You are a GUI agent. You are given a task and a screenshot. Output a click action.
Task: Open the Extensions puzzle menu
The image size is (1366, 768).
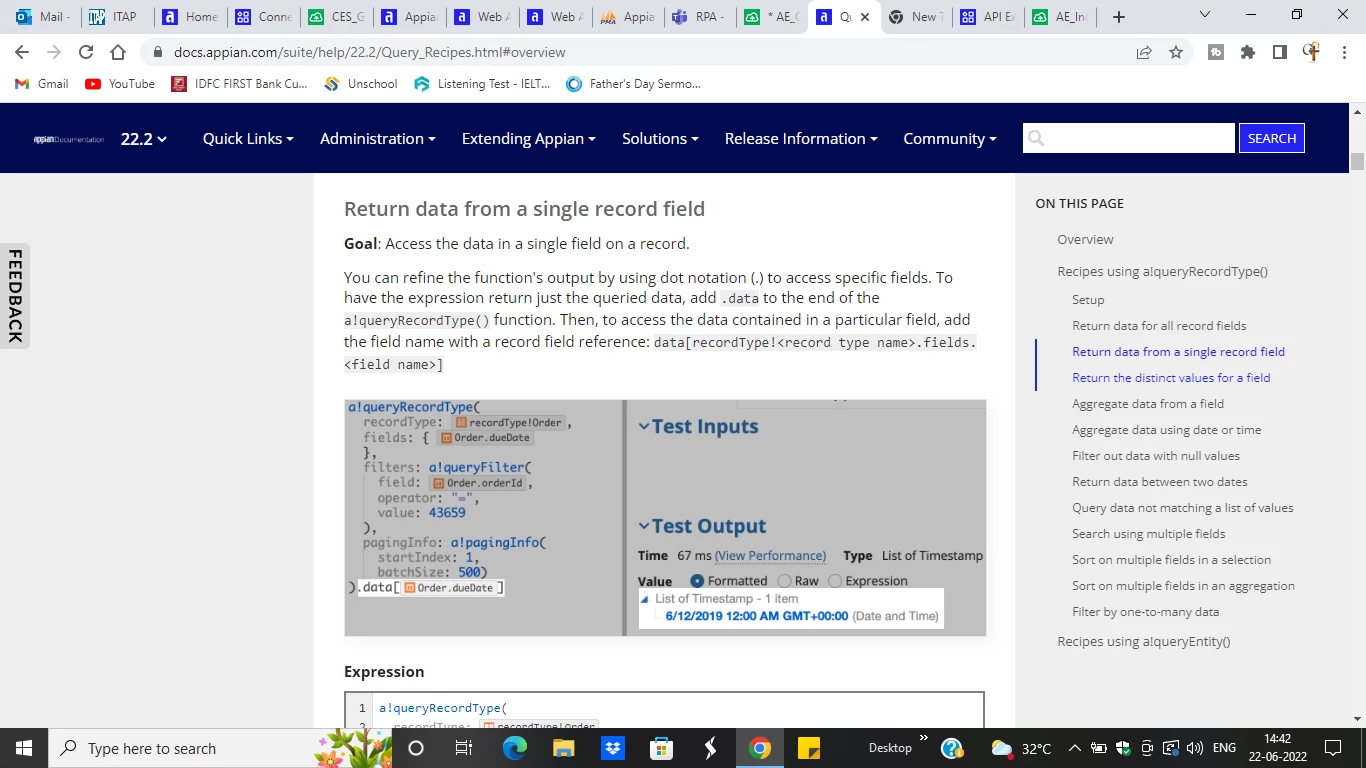coord(1248,52)
